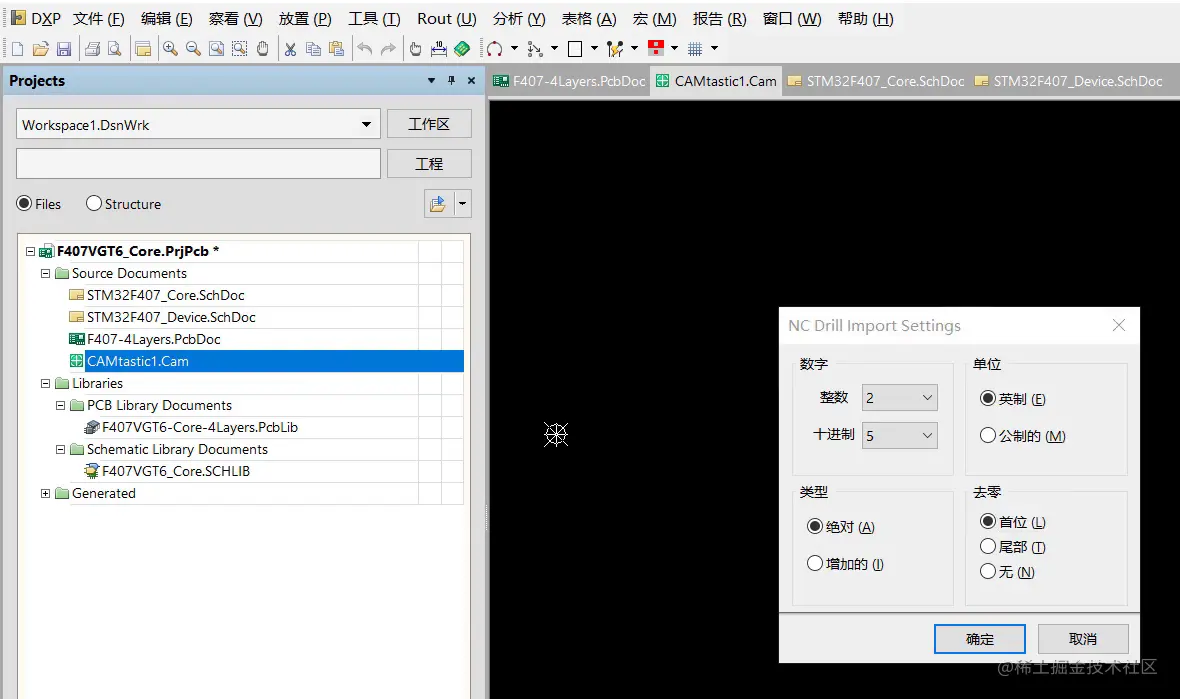Image resolution: width=1180 pixels, height=699 pixels.
Task: Click the rectangle drawing tool icon
Action: (x=575, y=49)
